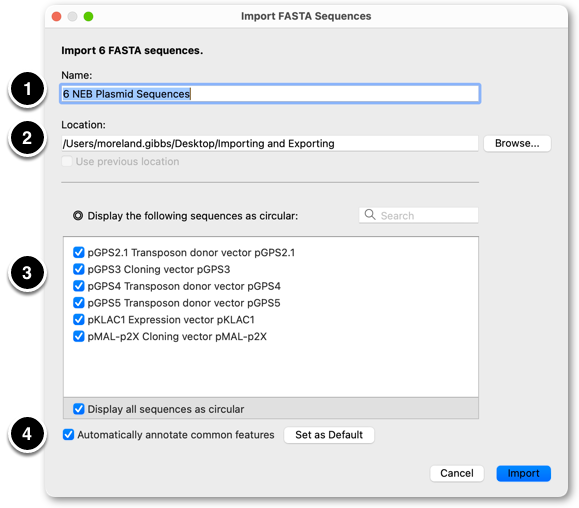Uncheck pGPS2.1 Transposon donor vector
579x508 pixels.
[79, 253]
